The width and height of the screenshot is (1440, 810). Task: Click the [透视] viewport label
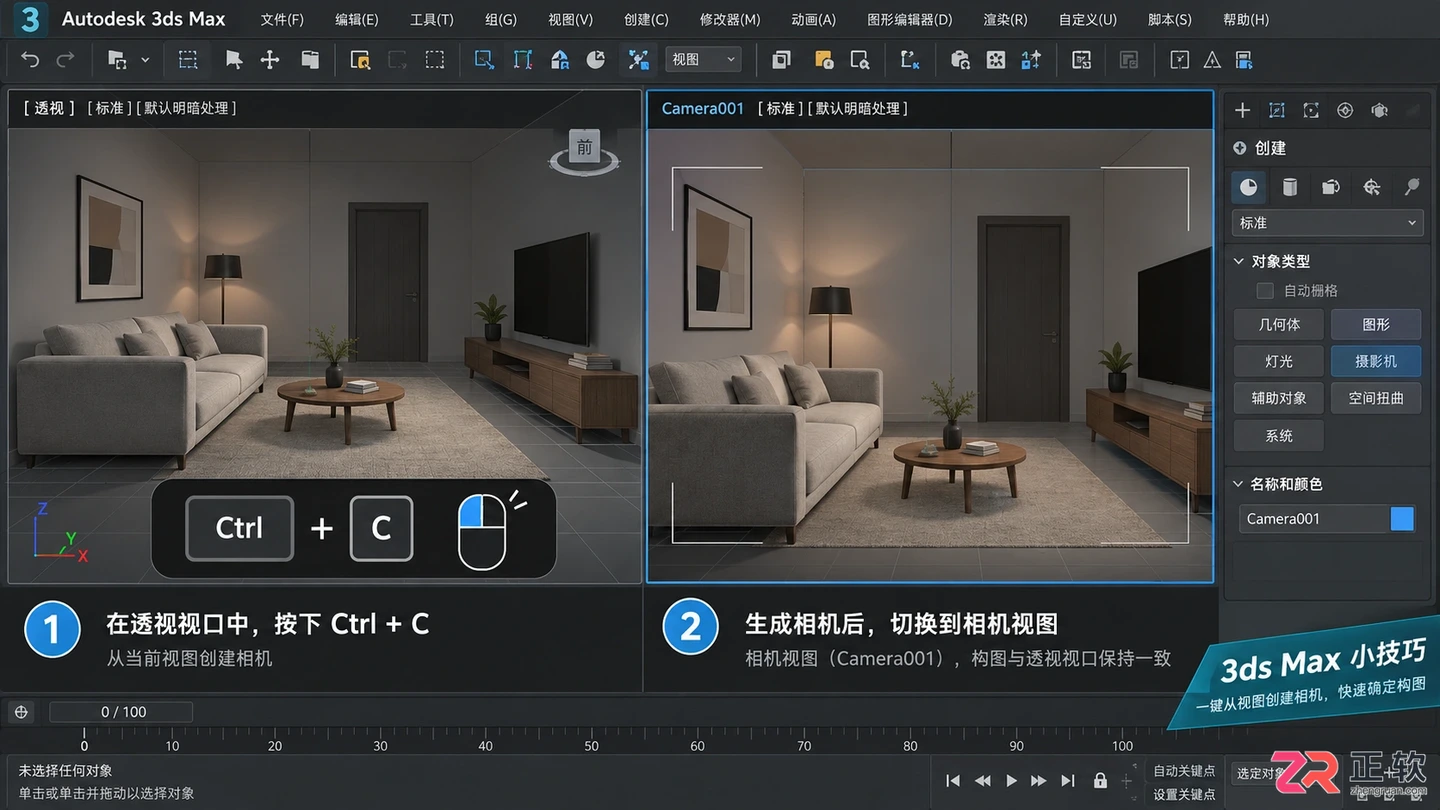[50, 108]
